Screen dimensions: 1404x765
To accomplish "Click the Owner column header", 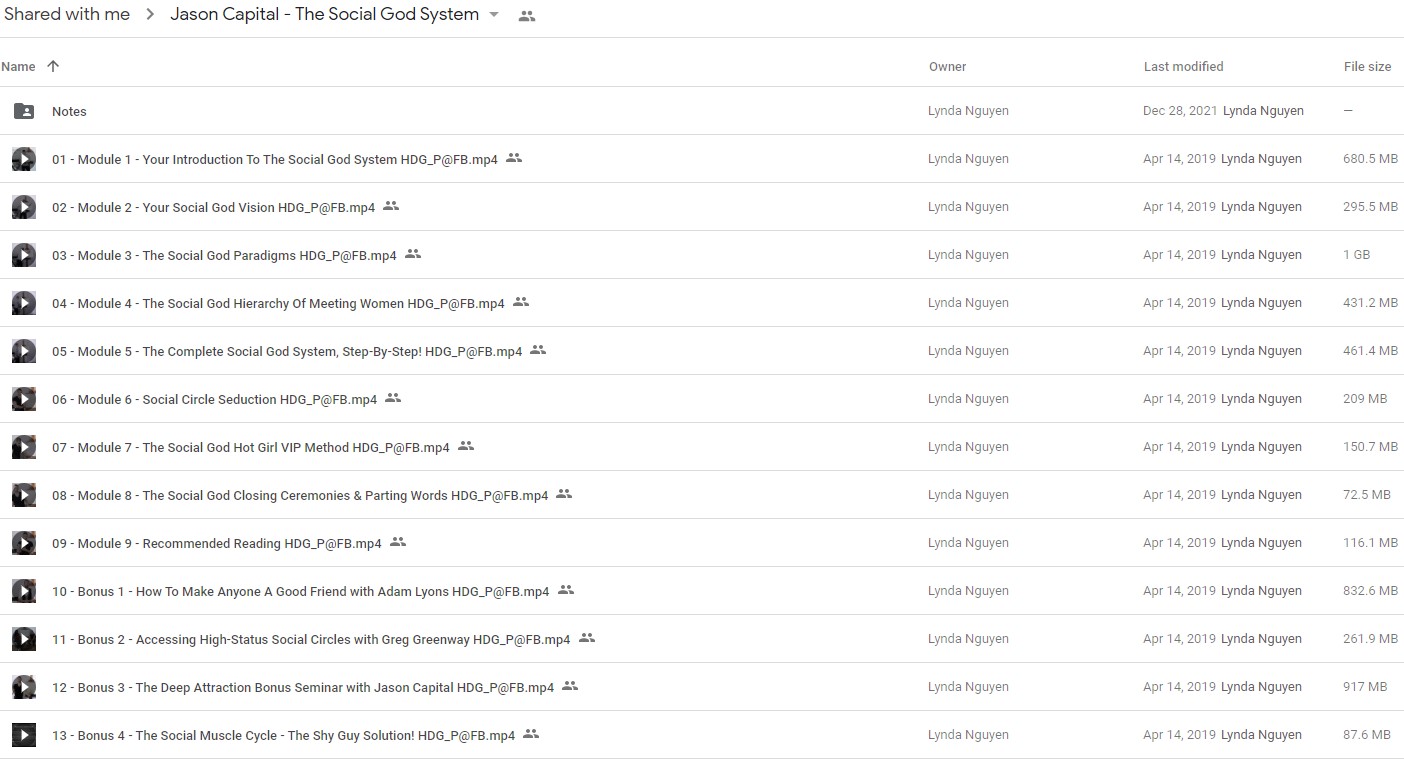I will (x=947, y=67).
